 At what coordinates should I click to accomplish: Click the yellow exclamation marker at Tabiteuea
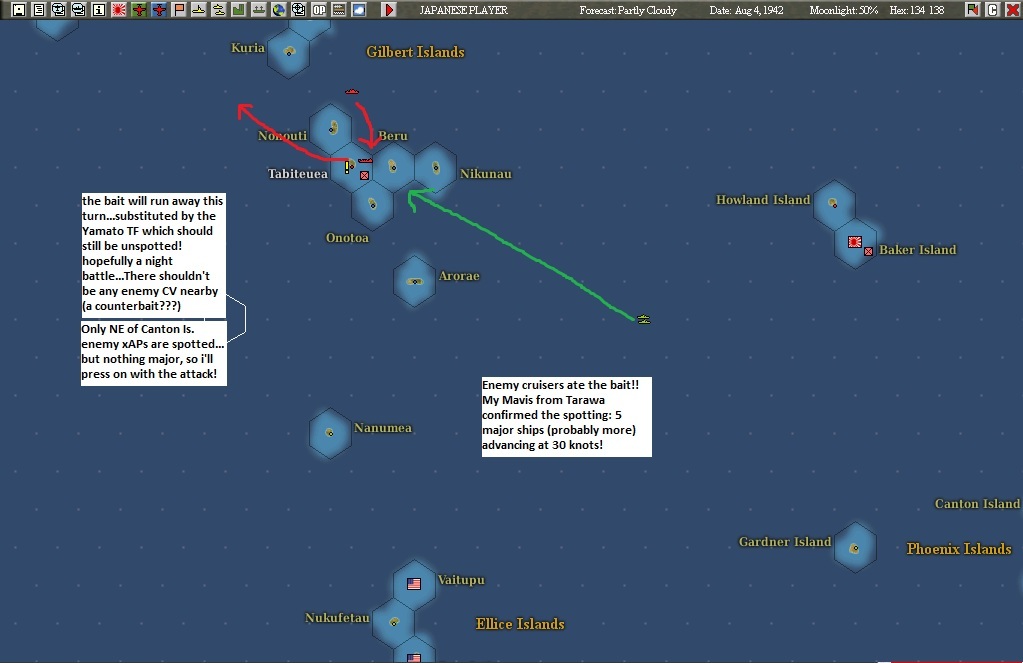tap(347, 168)
